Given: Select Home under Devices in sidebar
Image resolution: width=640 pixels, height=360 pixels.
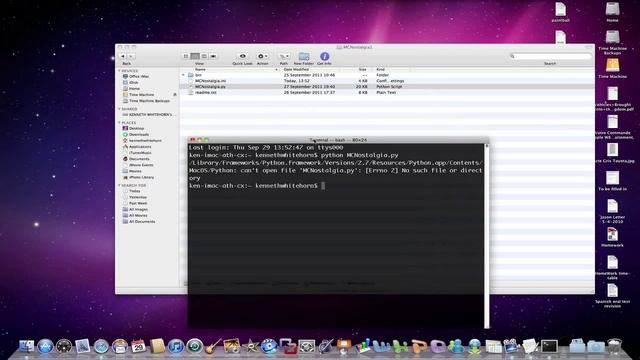Looking at the screenshot, I should 131,89.
